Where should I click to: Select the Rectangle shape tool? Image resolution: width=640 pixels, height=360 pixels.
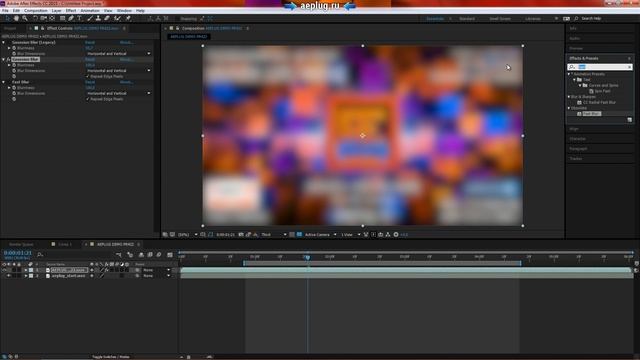pos(62,18)
